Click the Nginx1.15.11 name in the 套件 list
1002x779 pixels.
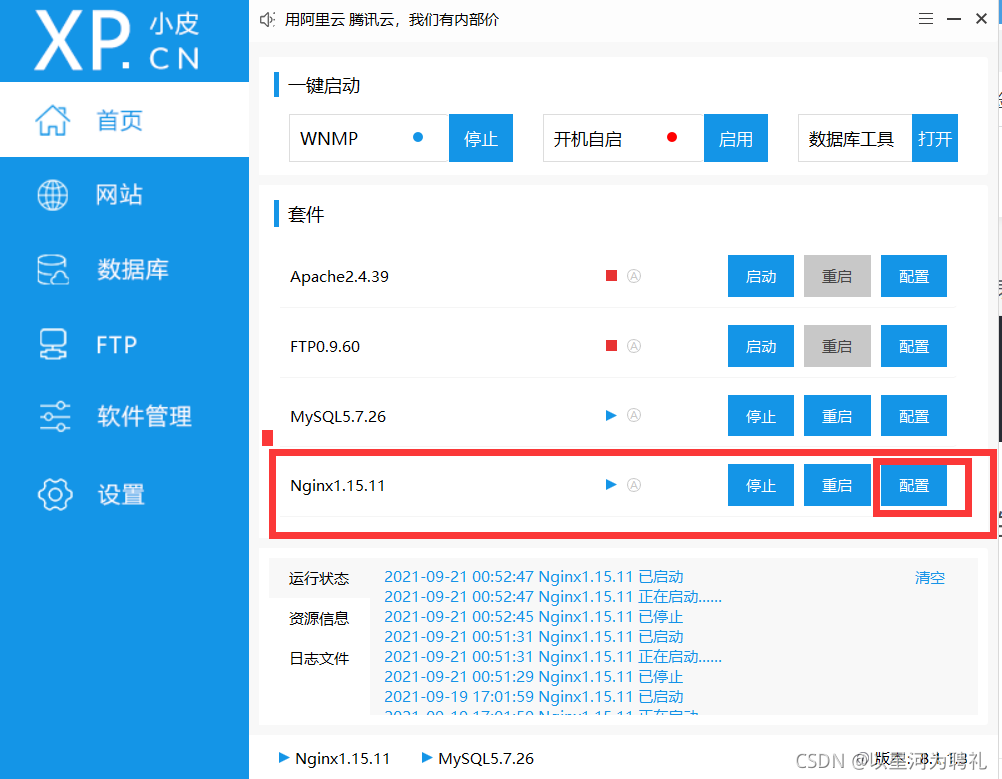tap(337, 486)
